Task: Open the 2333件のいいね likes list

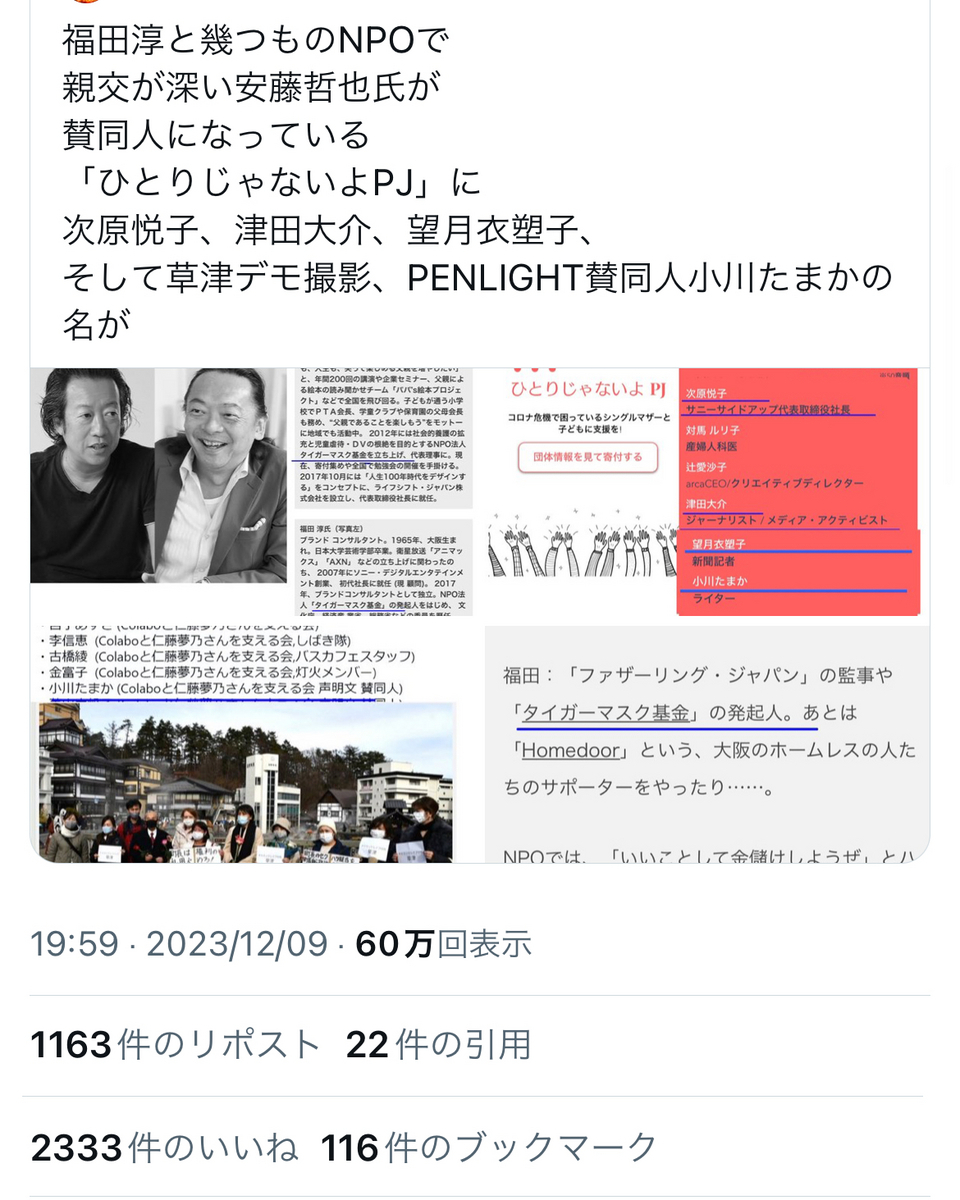Action: pos(164,1148)
